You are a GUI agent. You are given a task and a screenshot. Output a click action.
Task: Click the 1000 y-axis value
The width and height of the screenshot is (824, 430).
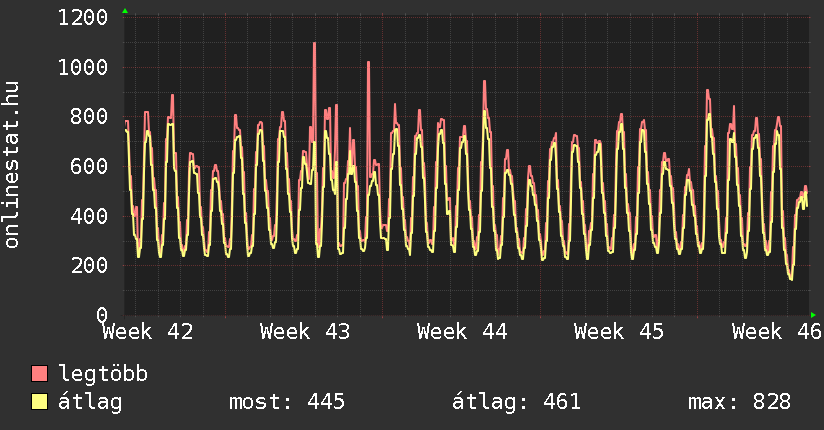(x=83, y=68)
